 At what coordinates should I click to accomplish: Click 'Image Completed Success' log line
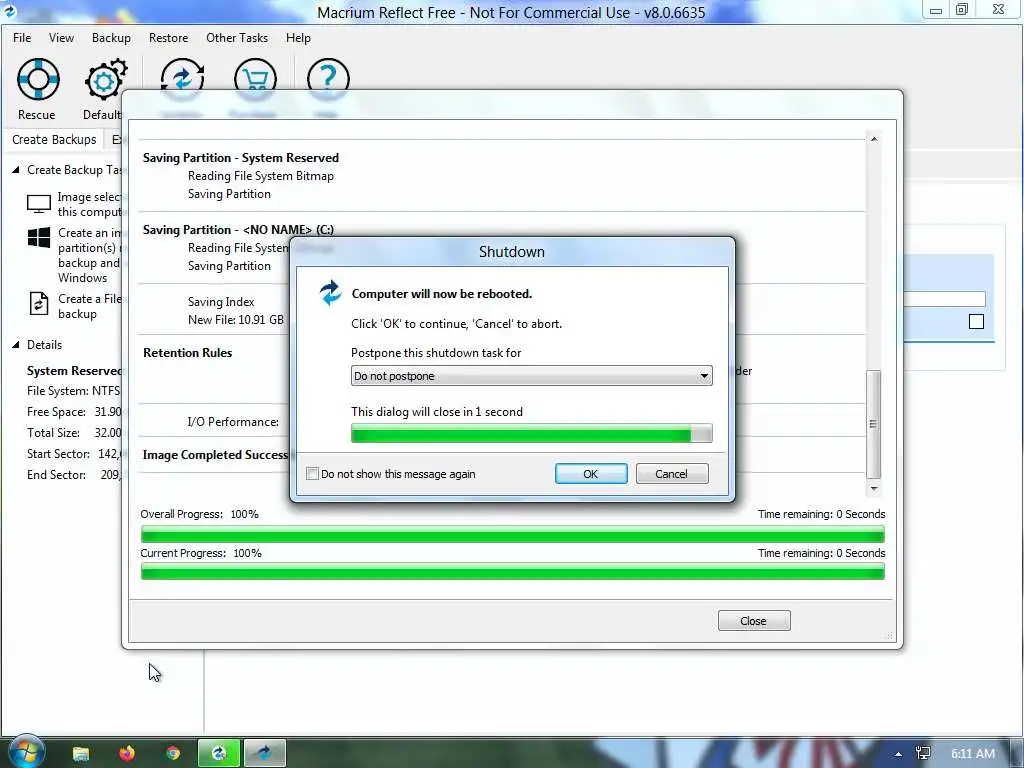[x=216, y=455]
